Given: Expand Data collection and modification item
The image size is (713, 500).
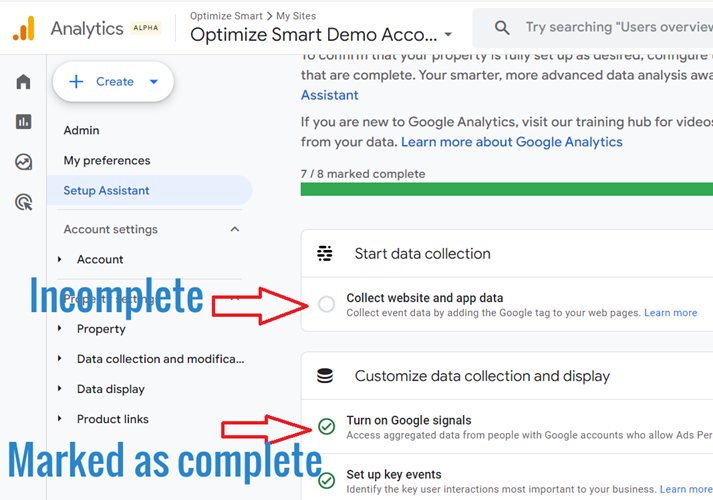Looking at the screenshot, I should tap(60, 358).
